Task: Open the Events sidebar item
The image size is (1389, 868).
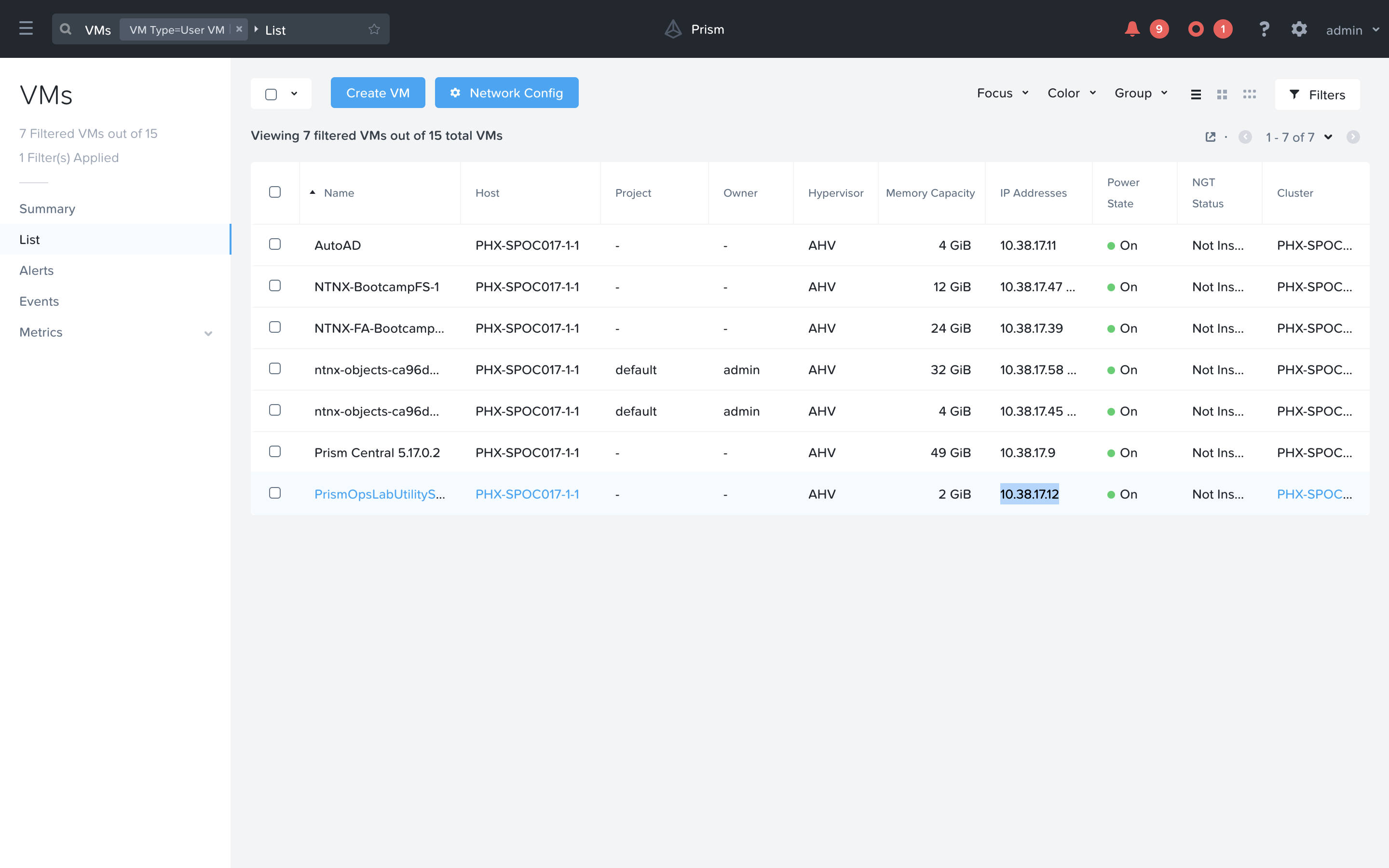Action: 39,301
